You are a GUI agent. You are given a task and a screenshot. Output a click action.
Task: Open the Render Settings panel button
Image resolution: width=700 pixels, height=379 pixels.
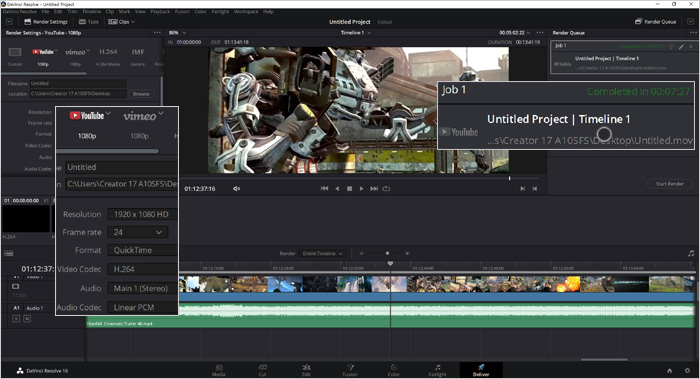[46, 21]
